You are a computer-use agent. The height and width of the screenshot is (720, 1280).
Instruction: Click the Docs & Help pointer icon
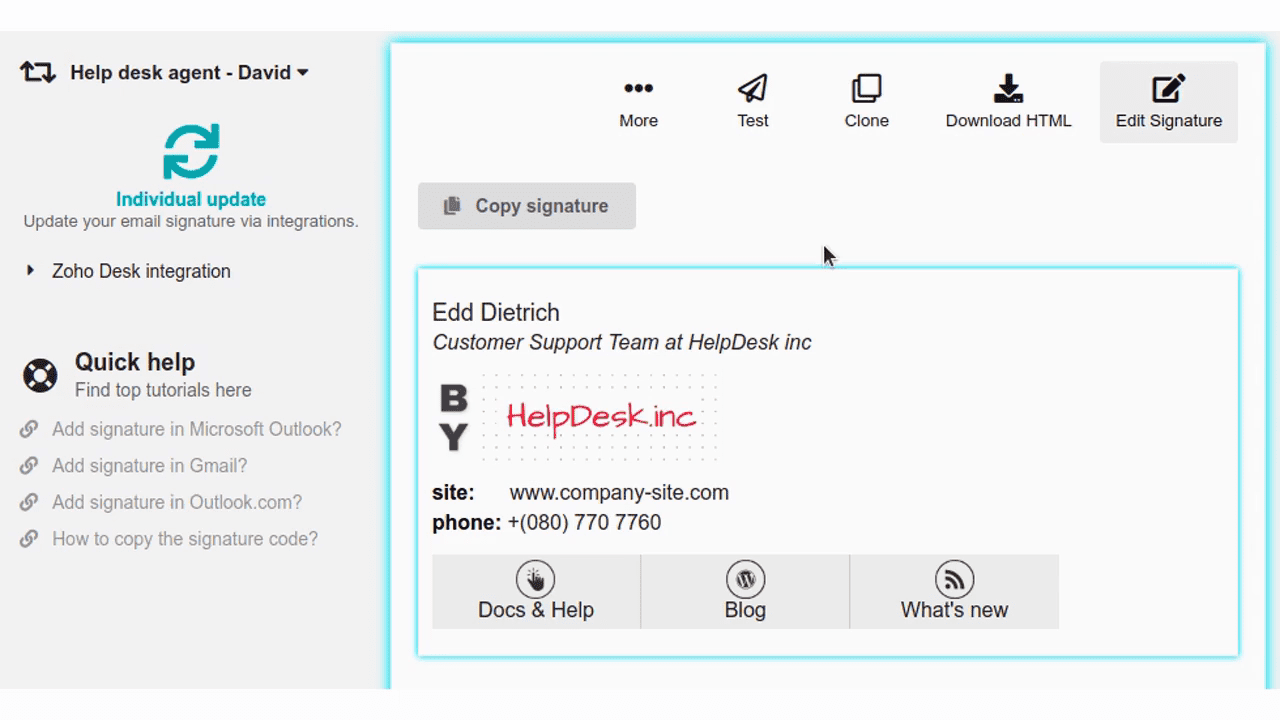click(535, 578)
